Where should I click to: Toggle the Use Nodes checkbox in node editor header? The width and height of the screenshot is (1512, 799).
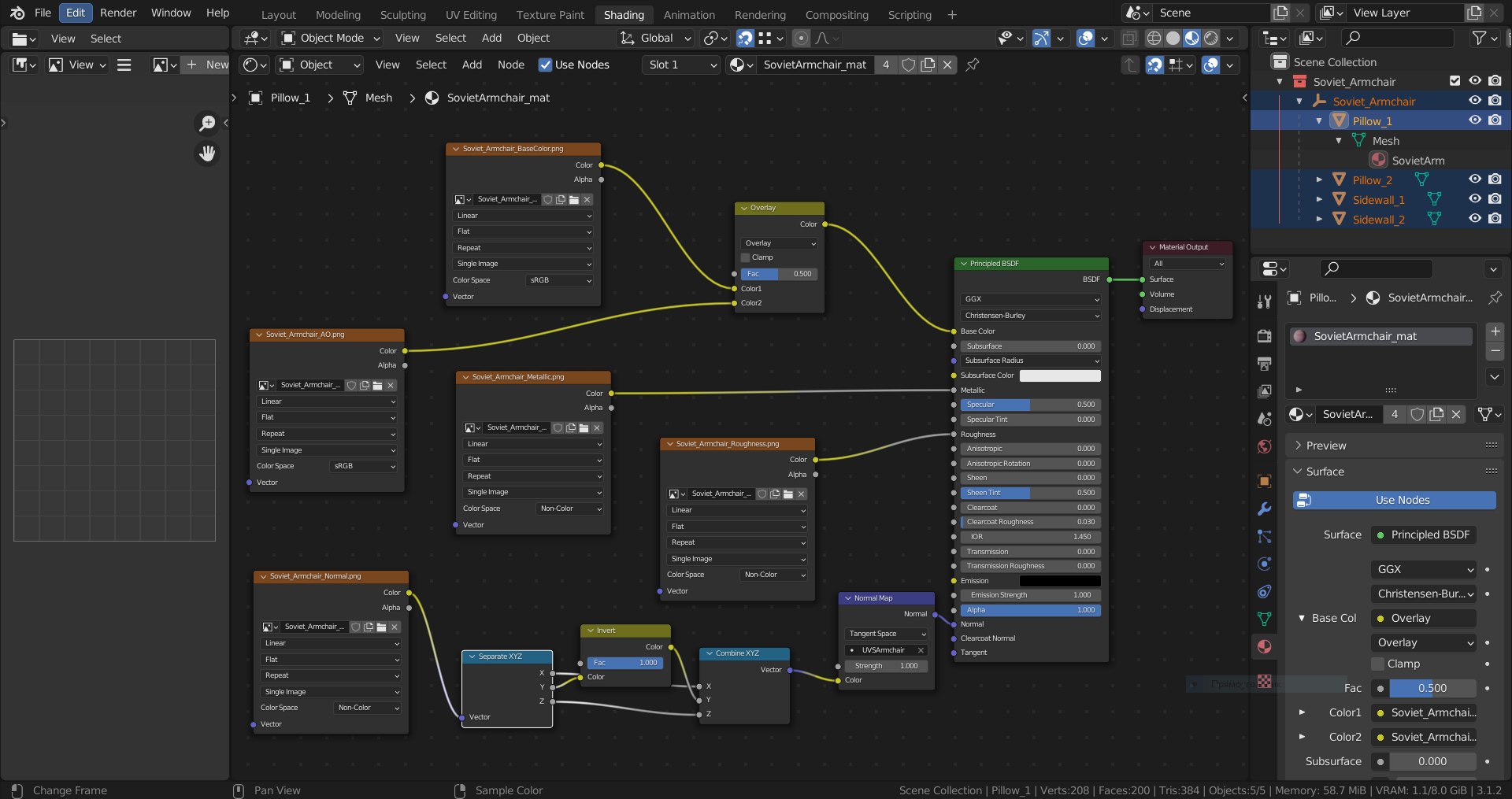point(545,65)
